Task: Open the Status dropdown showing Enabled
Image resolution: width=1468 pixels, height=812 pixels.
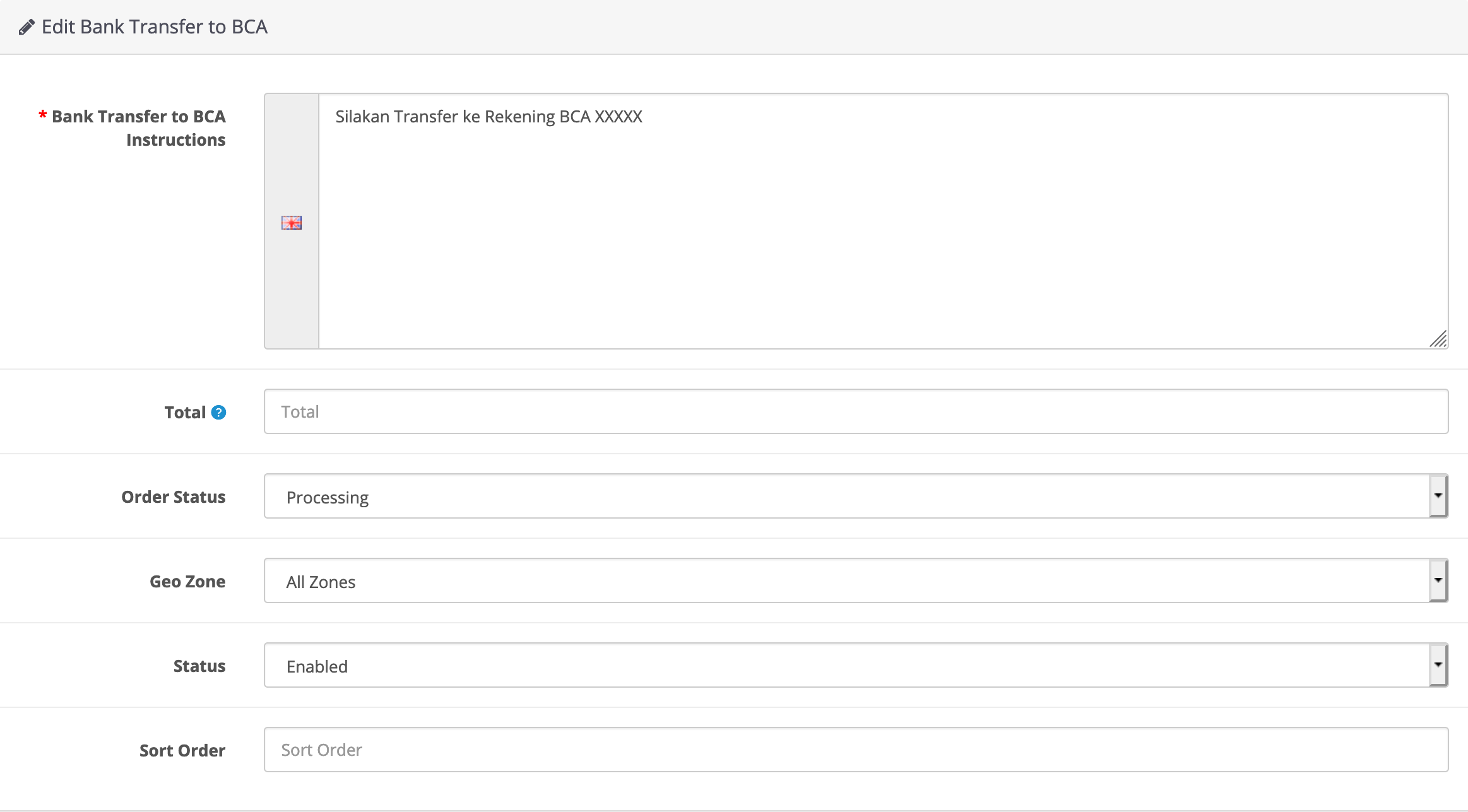Action: pos(856,665)
